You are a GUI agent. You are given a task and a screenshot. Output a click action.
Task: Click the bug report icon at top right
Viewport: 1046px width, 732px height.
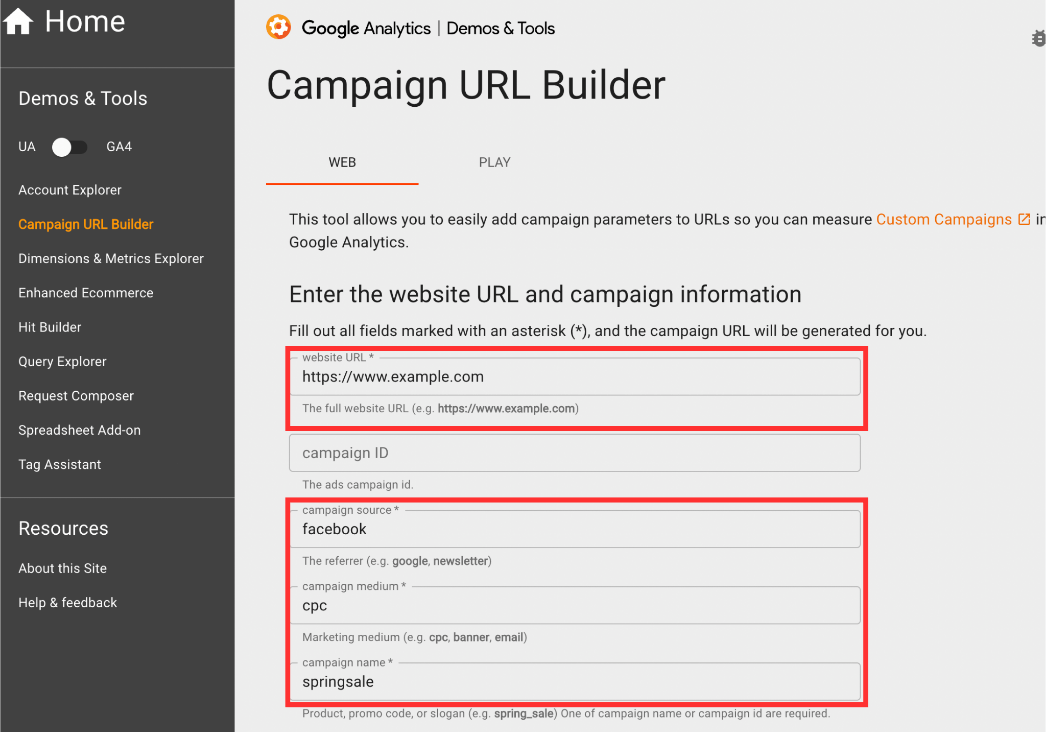(x=1038, y=39)
